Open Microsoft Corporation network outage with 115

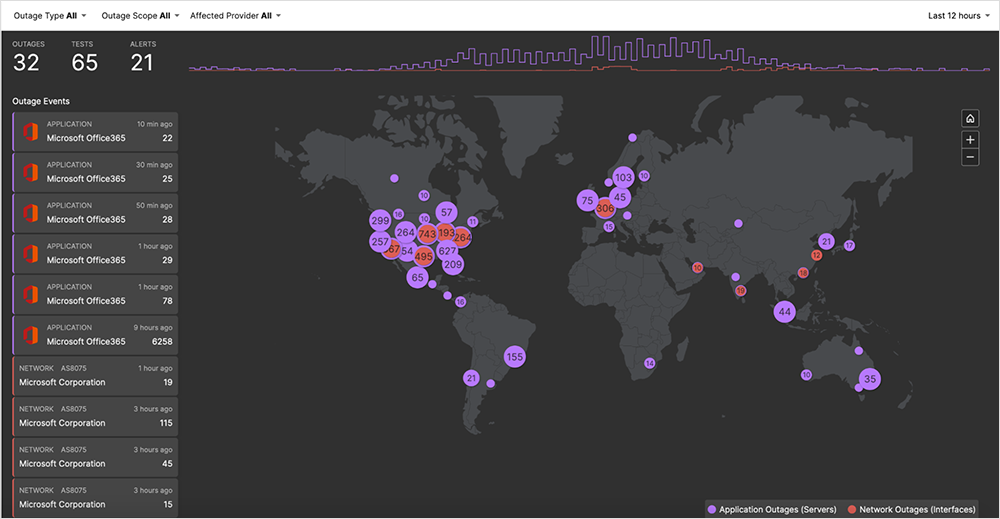(x=95, y=417)
